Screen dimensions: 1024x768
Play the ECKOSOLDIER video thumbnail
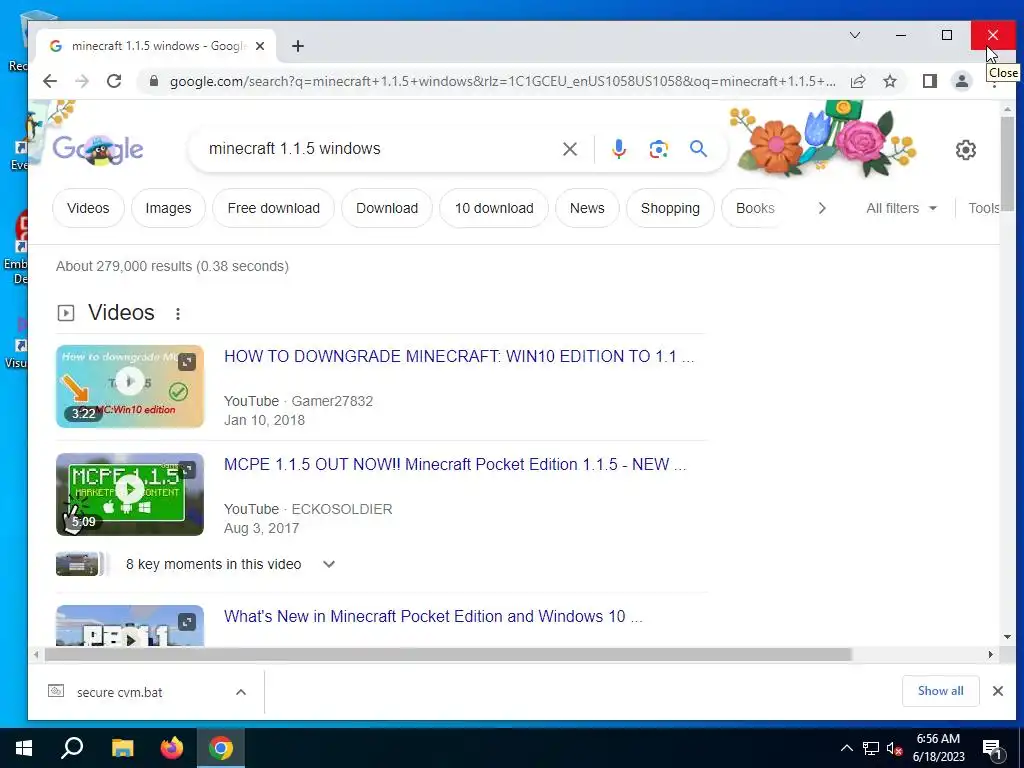tap(130, 494)
